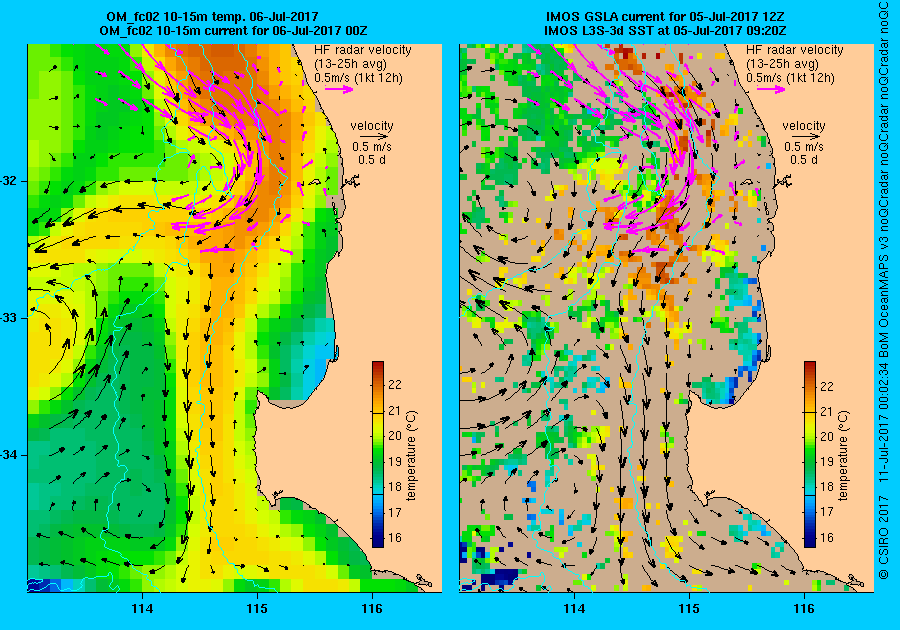Click color bar value 20 in OM_fc02 map
The image size is (900, 630).
pos(395,435)
